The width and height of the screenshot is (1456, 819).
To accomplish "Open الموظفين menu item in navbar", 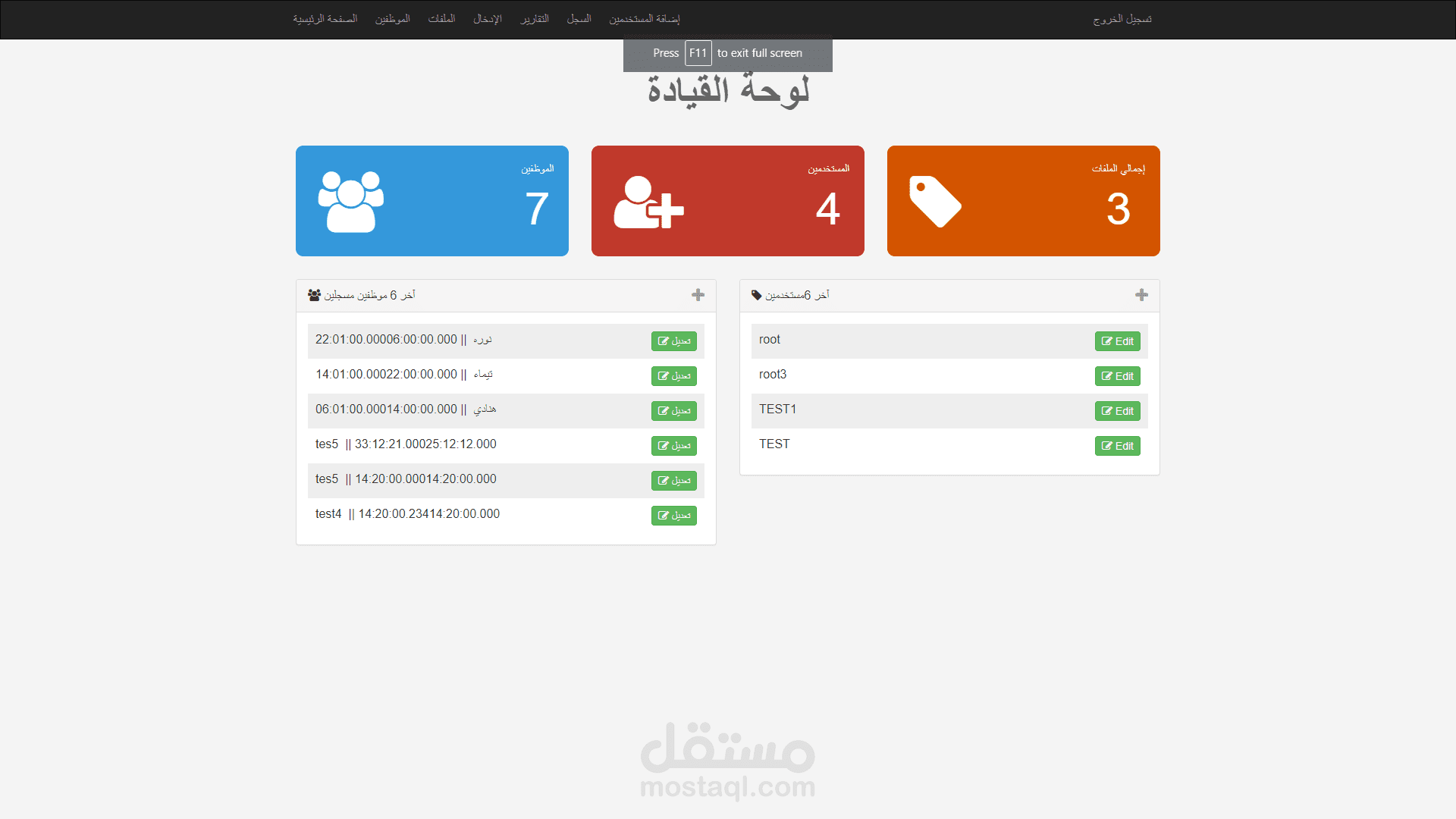I will click(392, 19).
